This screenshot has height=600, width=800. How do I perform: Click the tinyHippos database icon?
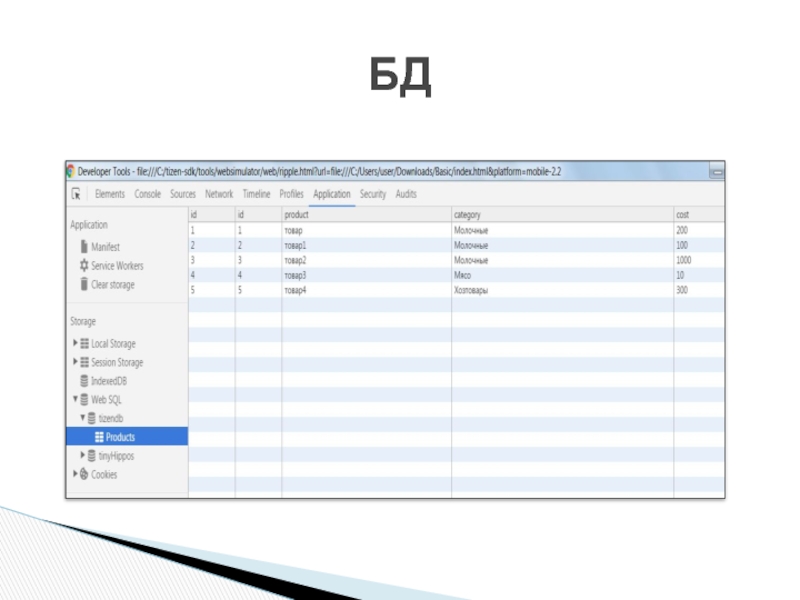coord(92,456)
